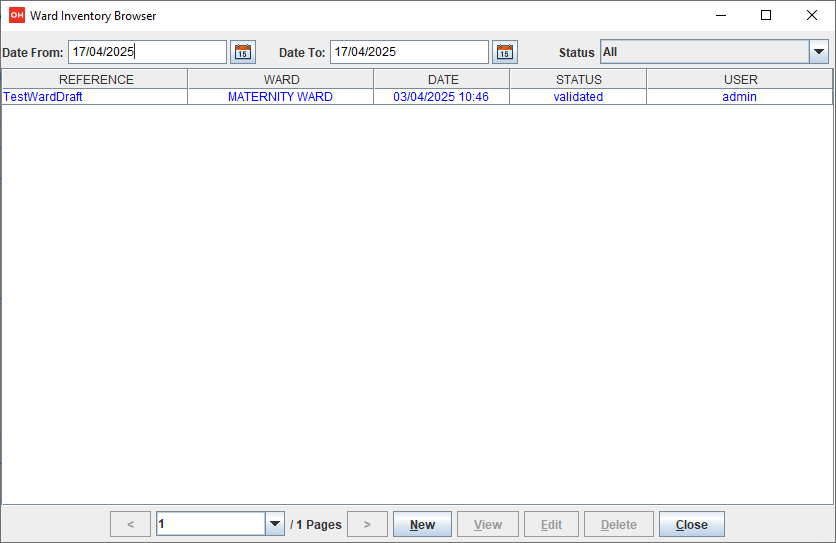
Task: Go to the previous page arrow button
Action: click(x=130, y=525)
